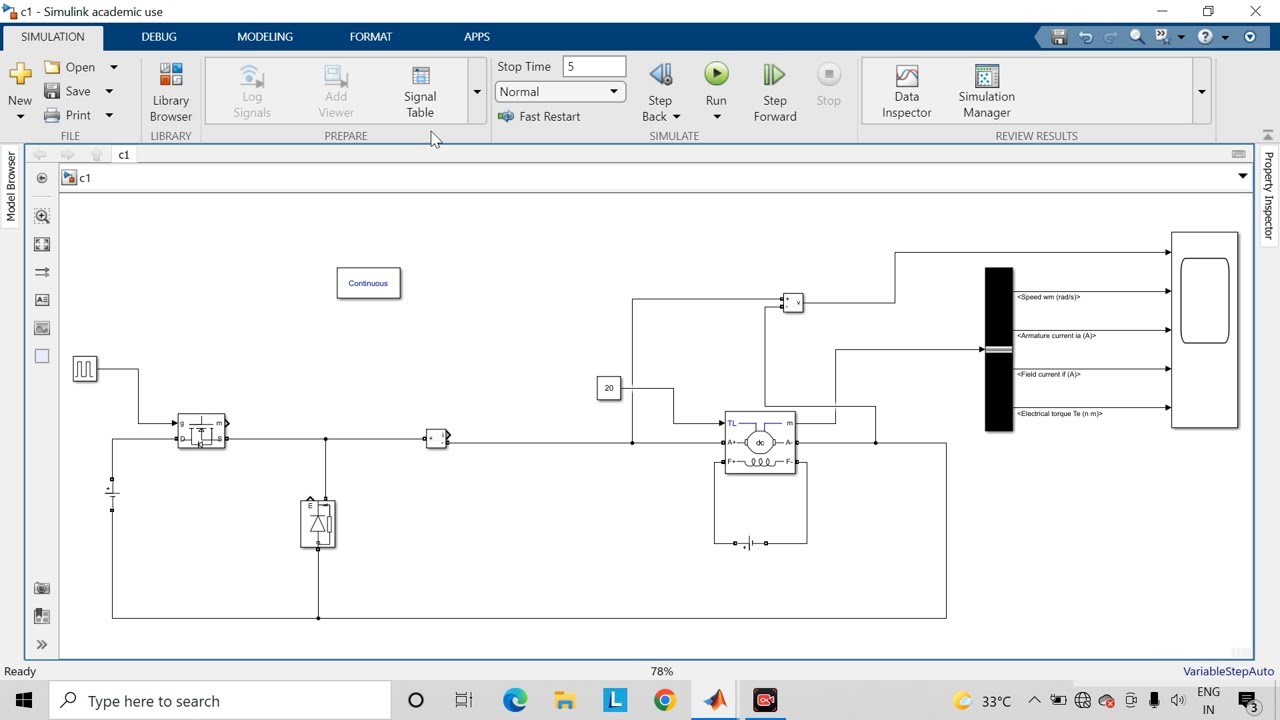Click the Image palette icon
Viewport: 1280px width, 720px height.
(42, 328)
